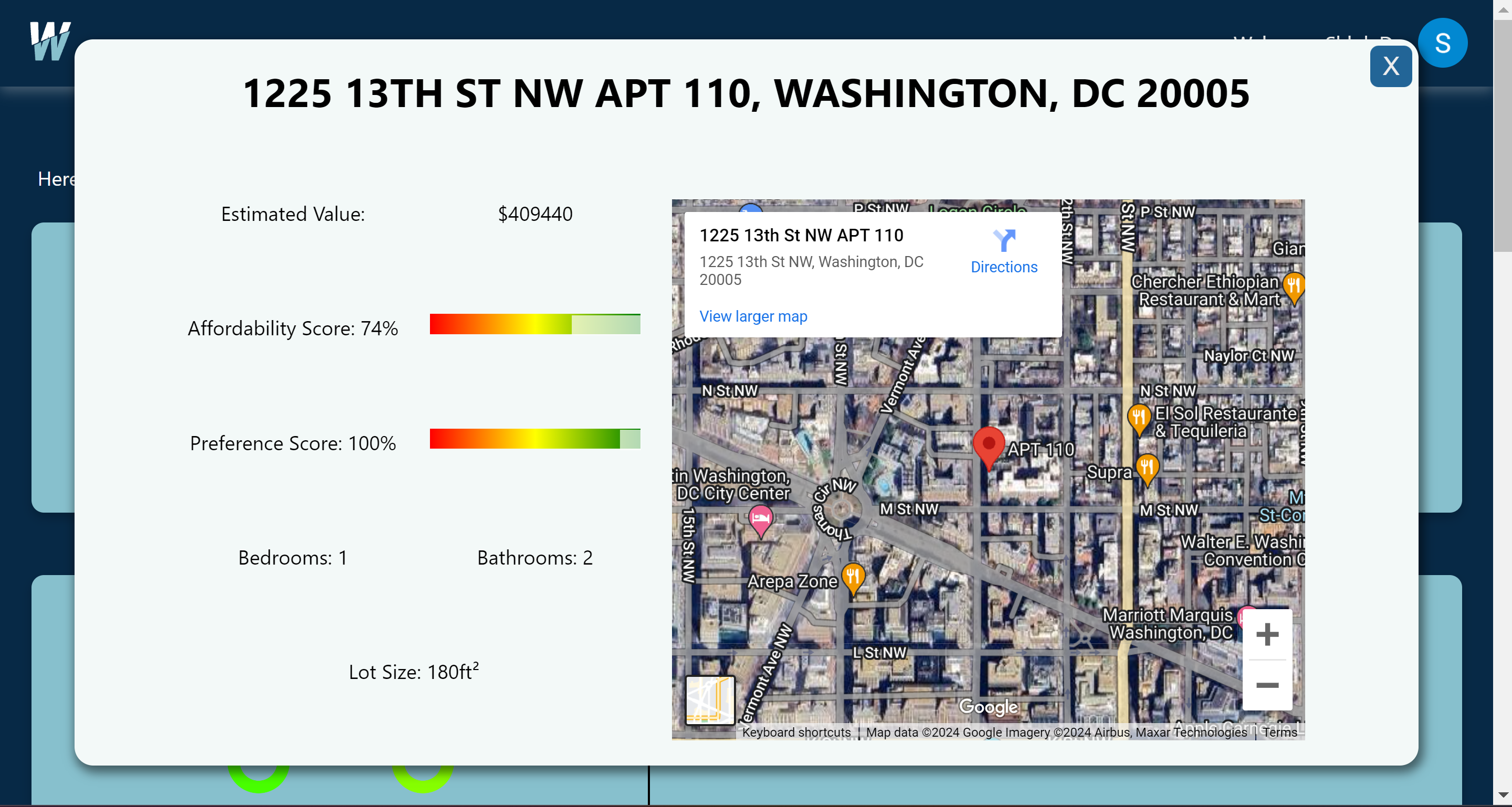Open the user avatar S menu

pyautogui.click(x=1442, y=43)
